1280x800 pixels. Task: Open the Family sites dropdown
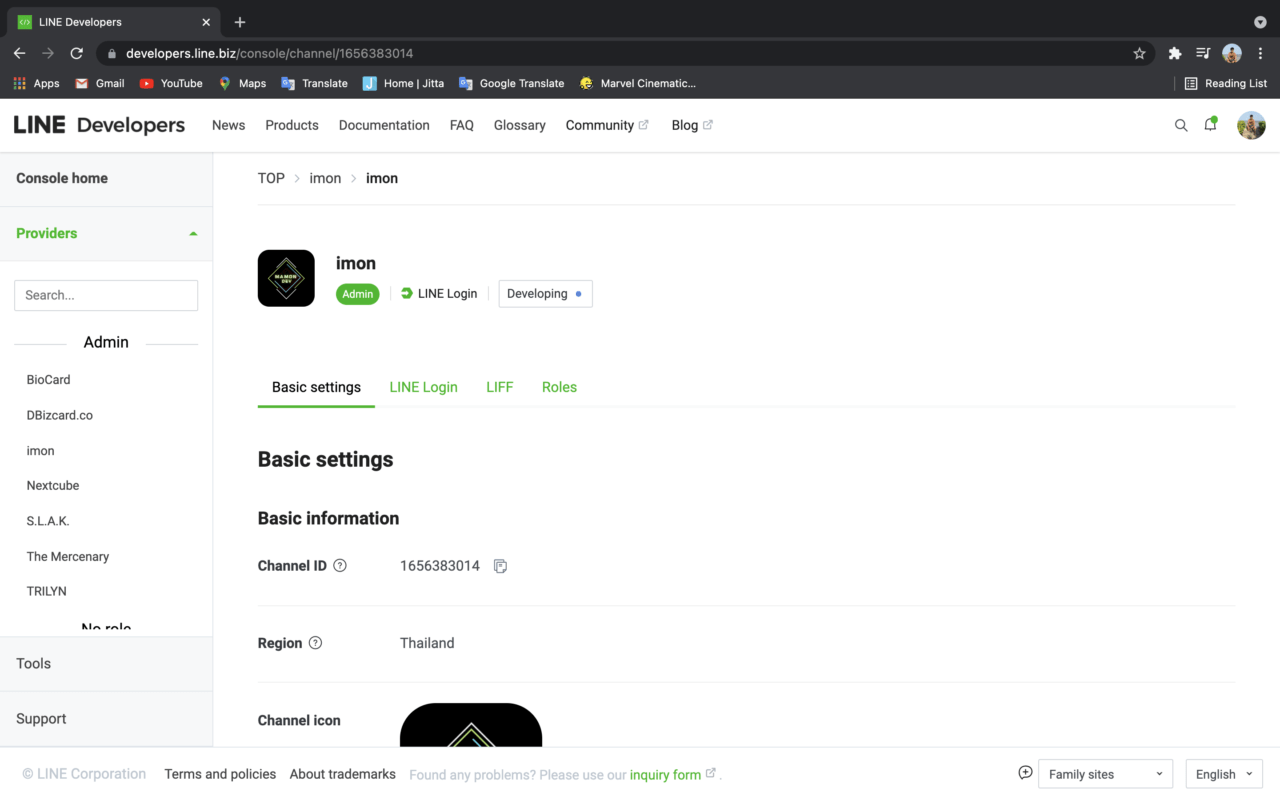tap(1105, 774)
